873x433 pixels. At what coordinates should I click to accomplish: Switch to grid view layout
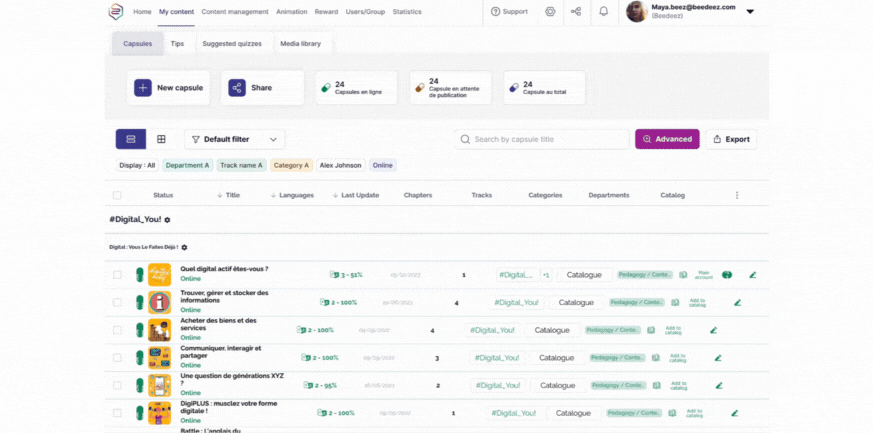[x=161, y=139]
